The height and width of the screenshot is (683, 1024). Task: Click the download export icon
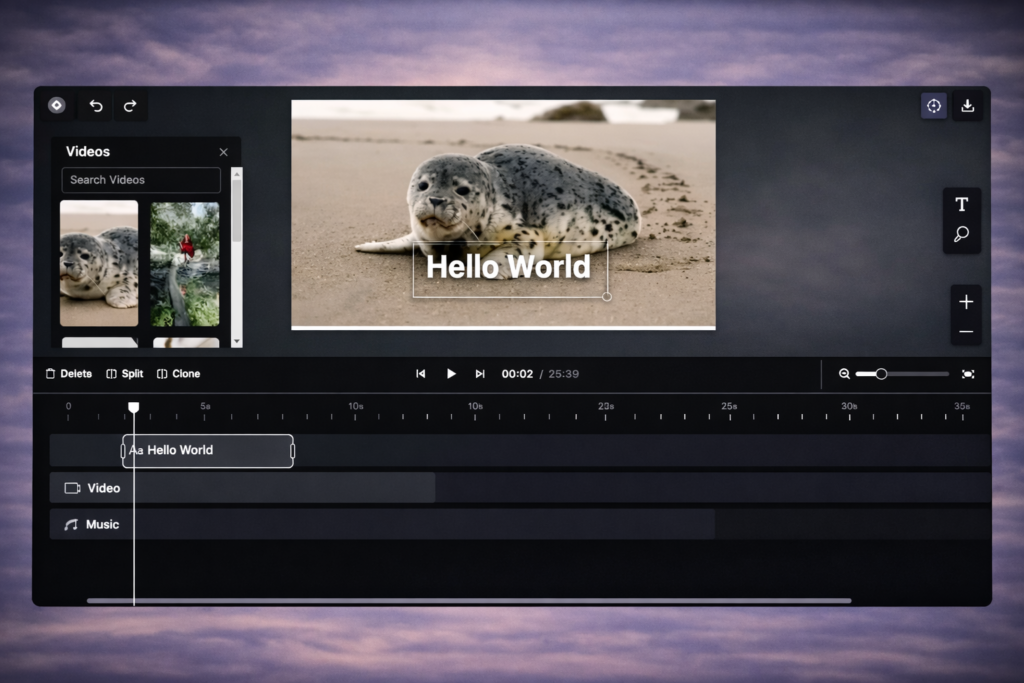967,106
